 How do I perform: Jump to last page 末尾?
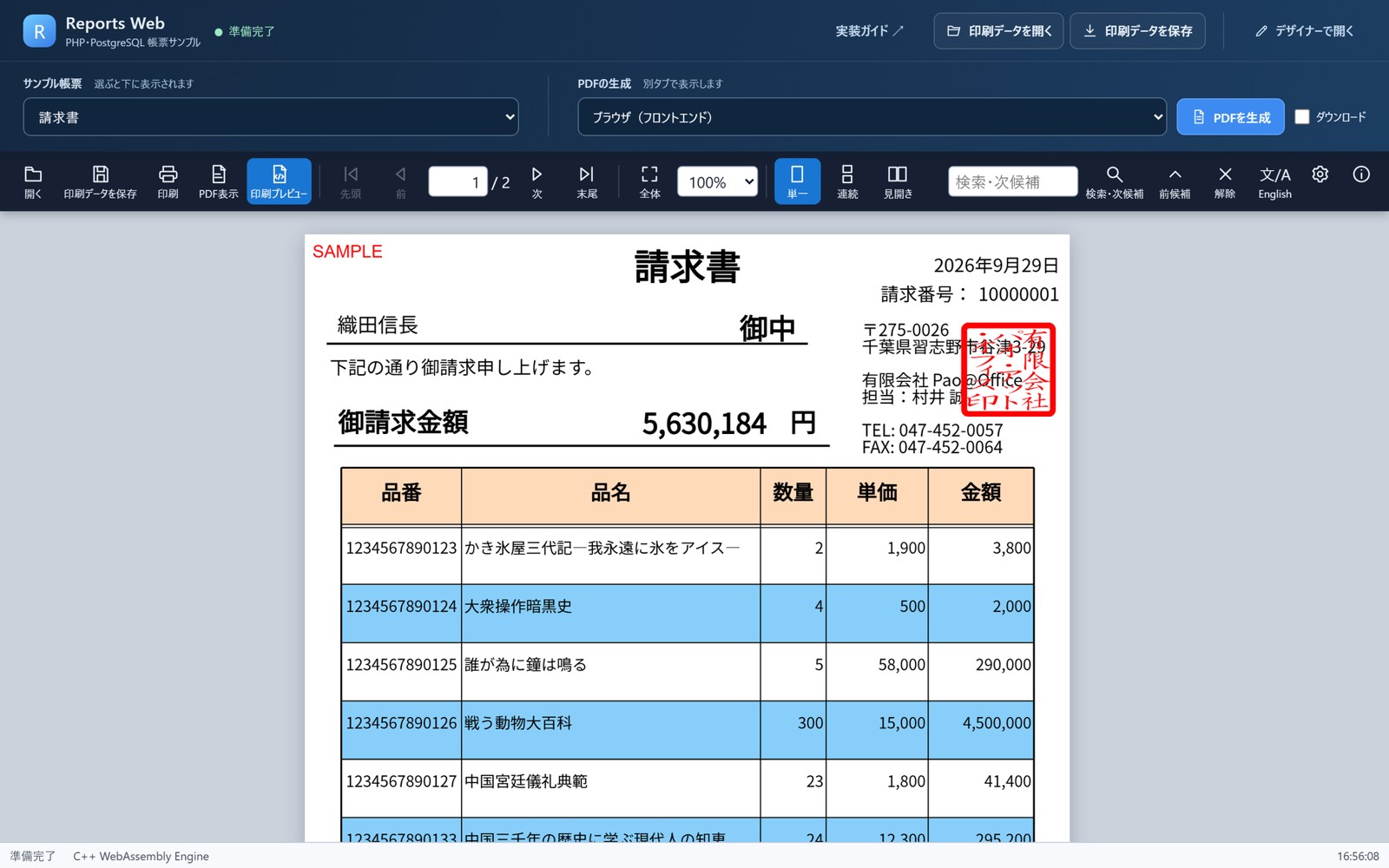click(587, 181)
